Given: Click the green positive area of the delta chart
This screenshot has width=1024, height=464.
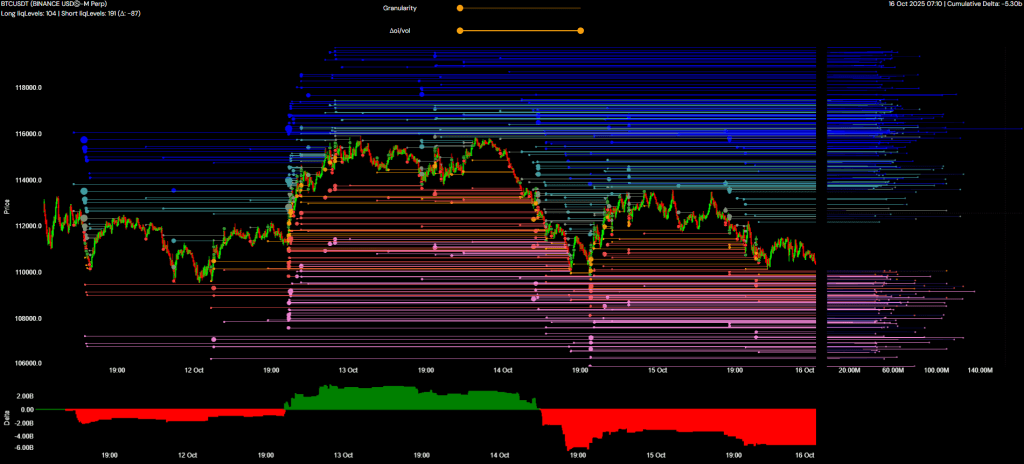Looking at the screenshot, I should 410,397.
